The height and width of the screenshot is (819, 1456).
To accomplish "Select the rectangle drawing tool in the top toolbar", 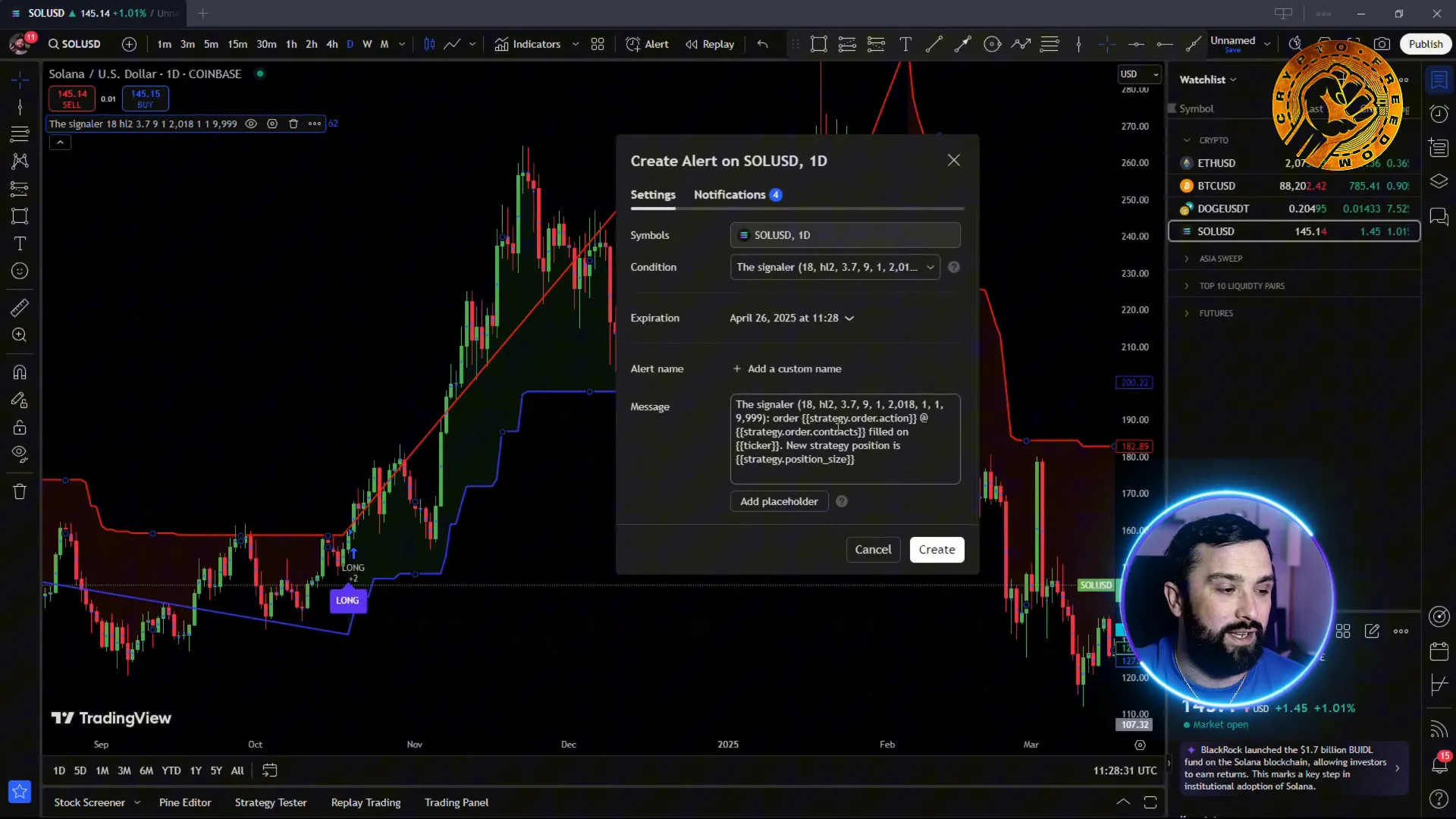I will click(x=818, y=44).
